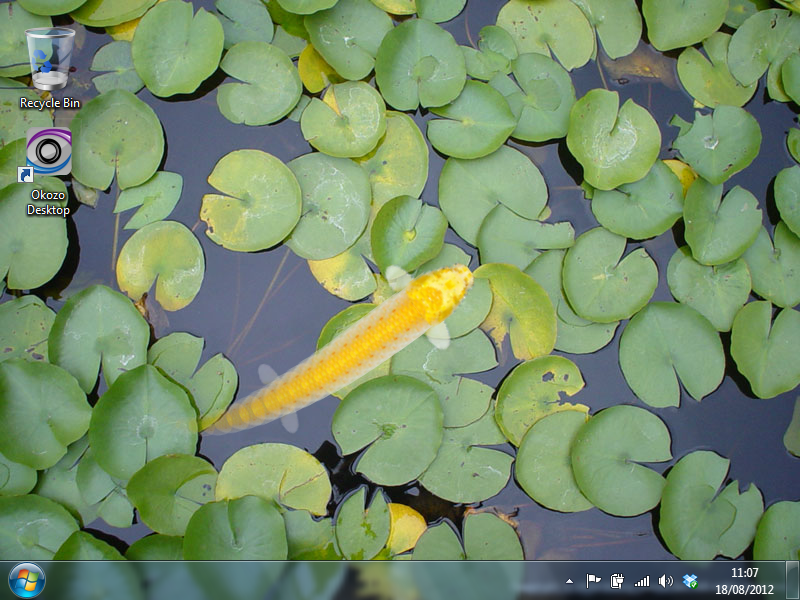Open the clock showing 11:07
Viewport: 800px width, 600px height.
coord(744,572)
